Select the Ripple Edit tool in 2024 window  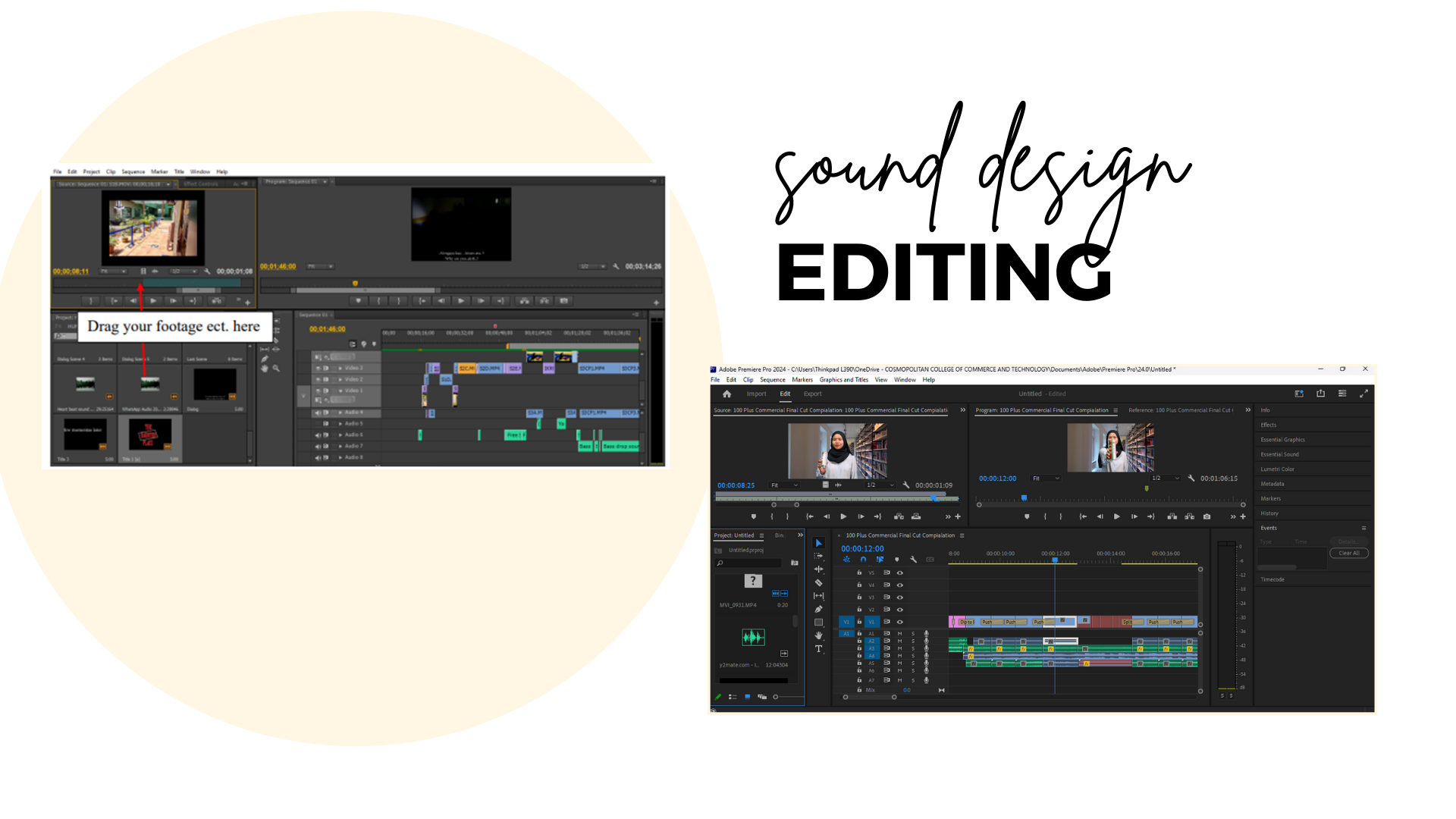818,569
